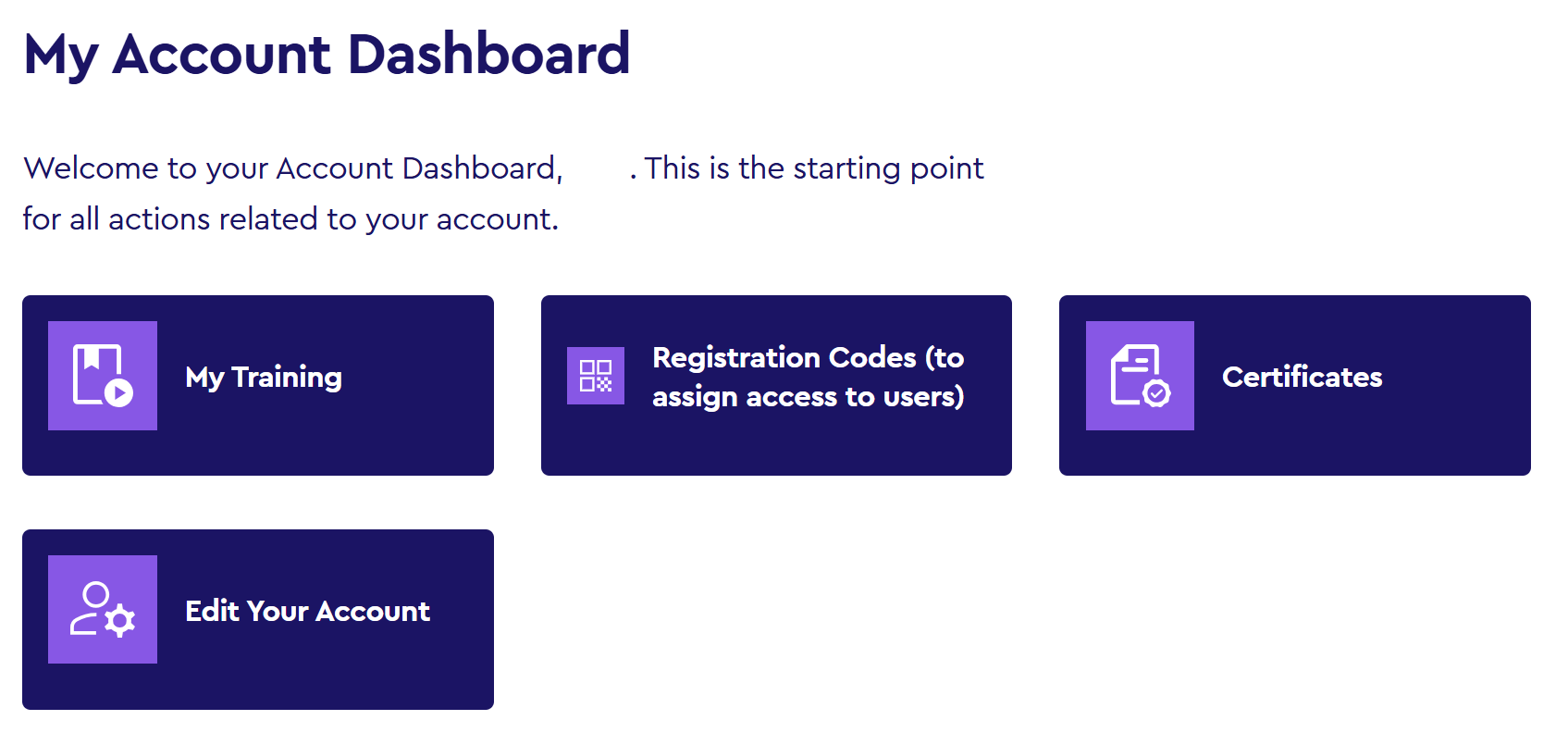The height and width of the screenshot is (745, 1568).
Task: Click the "for all actions related" line
Action: click(x=290, y=219)
